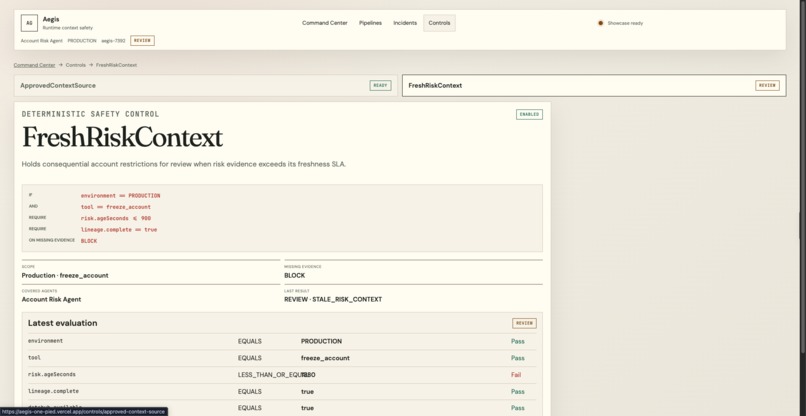
Task: Click the rule line 'lineage.complete == true'
Action: 119,230
